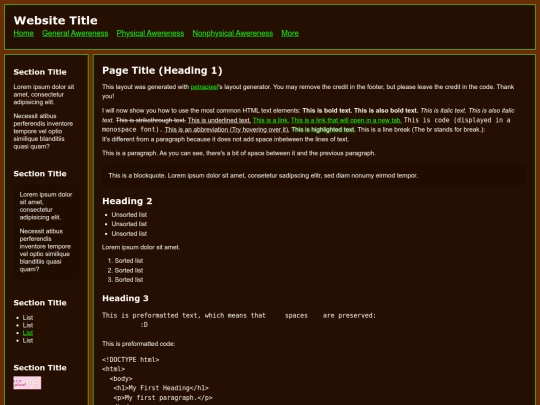Click 'This is preformatted code:' text
Screen dimensions: 540x405
pyautogui.click(x=138, y=344)
